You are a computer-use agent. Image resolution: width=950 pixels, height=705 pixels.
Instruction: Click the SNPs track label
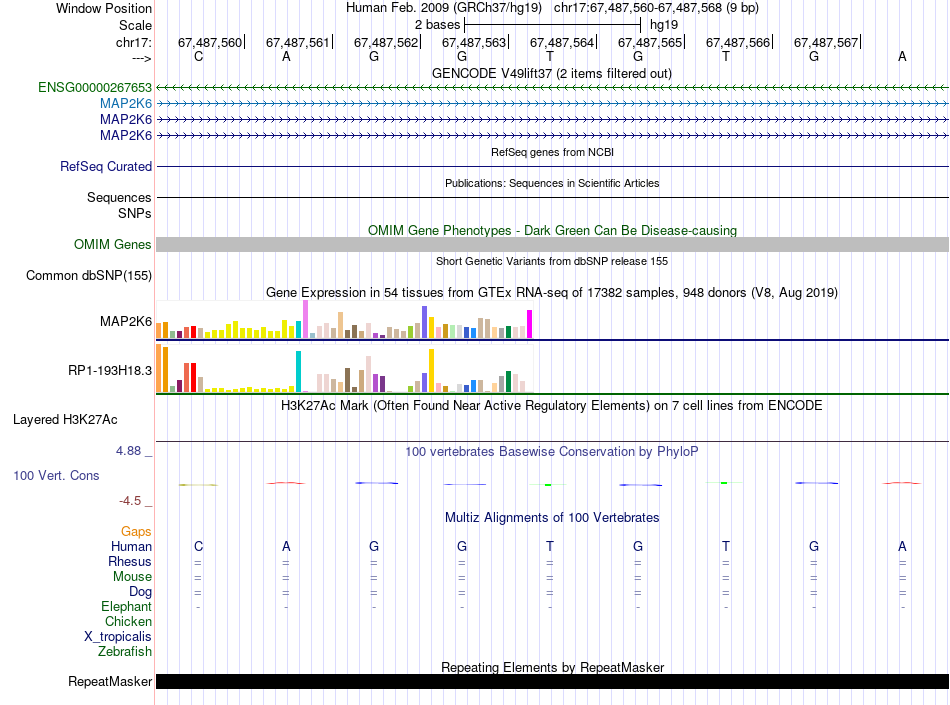tap(135, 213)
